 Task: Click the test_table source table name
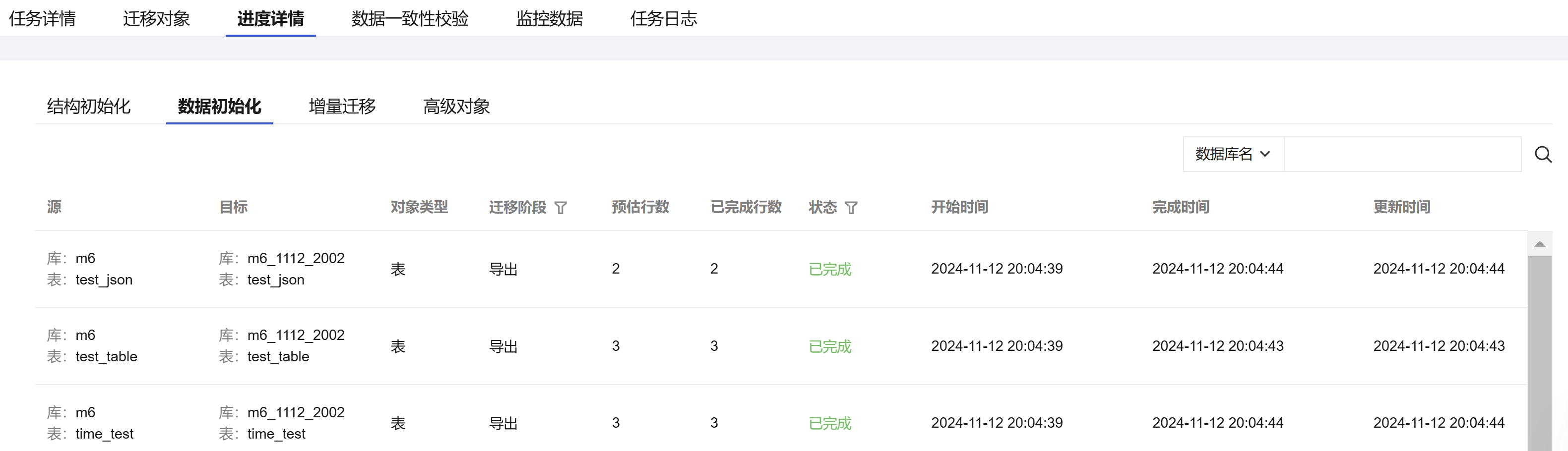pos(106,357)
